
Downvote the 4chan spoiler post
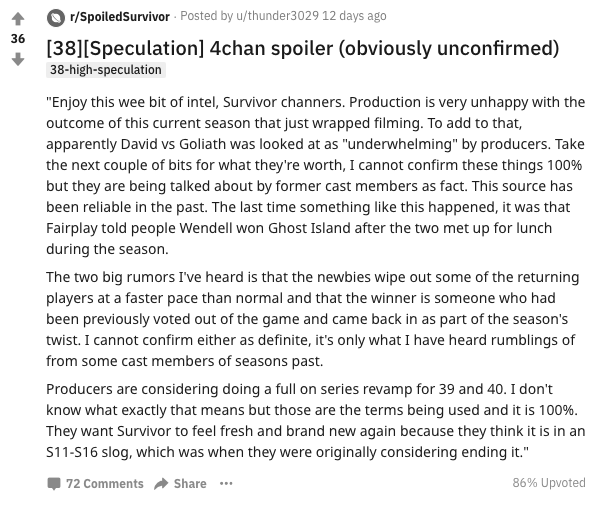(18, 59)
